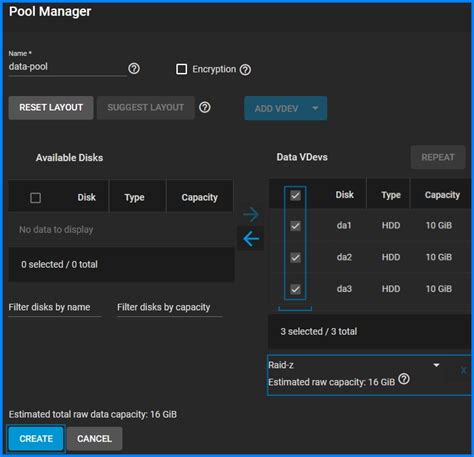Screen dimensions: 474x457
Task: Sort Data VDevs by Disk column header
Action: point(344,195)
